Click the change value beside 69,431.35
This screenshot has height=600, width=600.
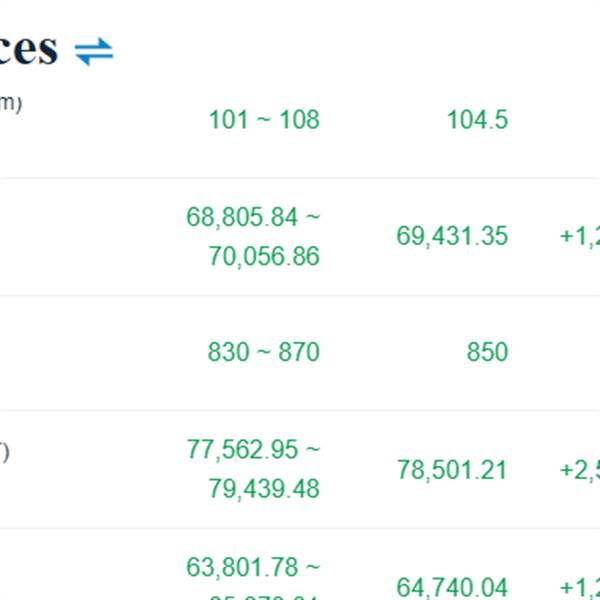(579, 236)
